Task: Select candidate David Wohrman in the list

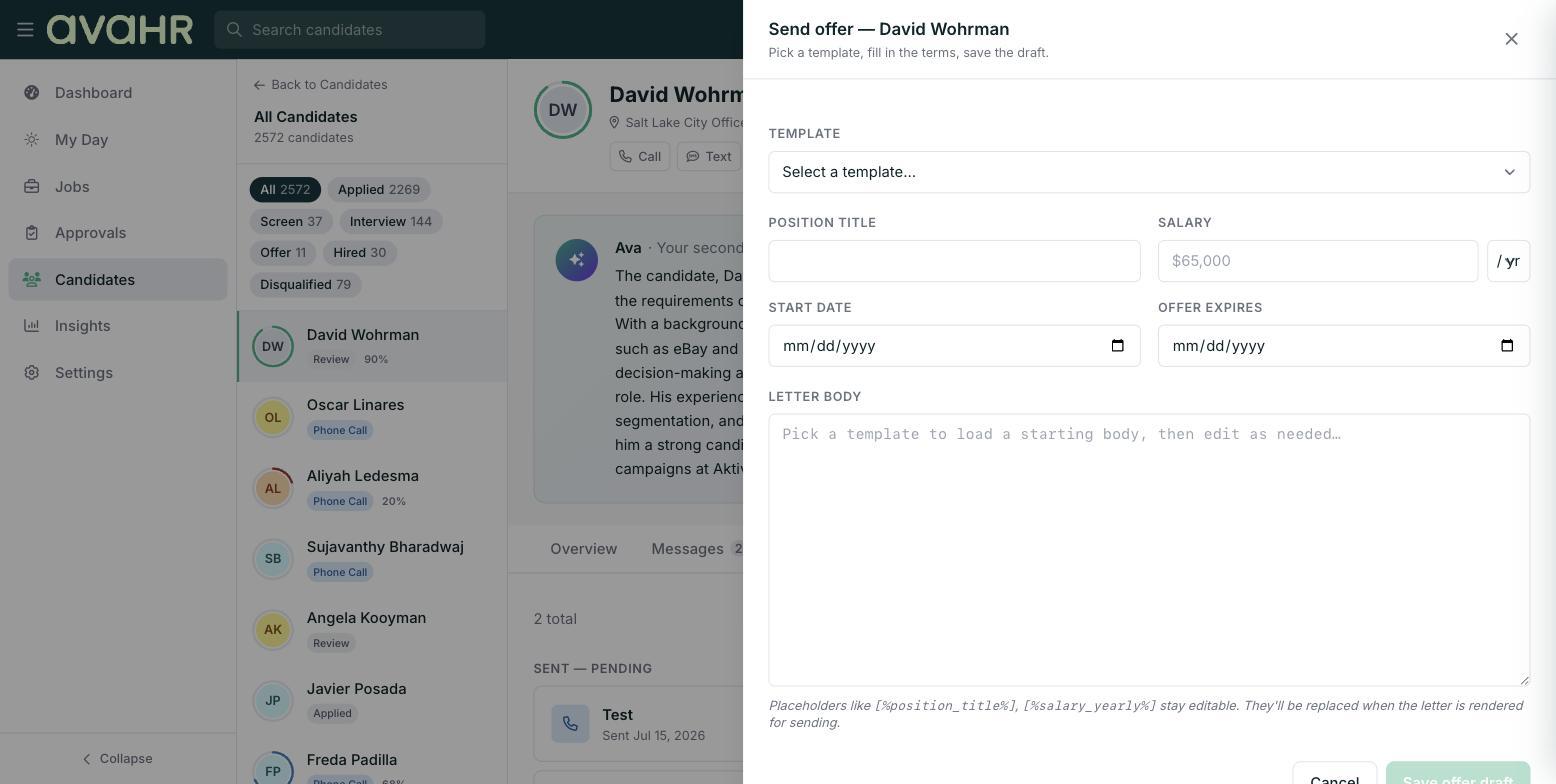Action: point(372,346)
